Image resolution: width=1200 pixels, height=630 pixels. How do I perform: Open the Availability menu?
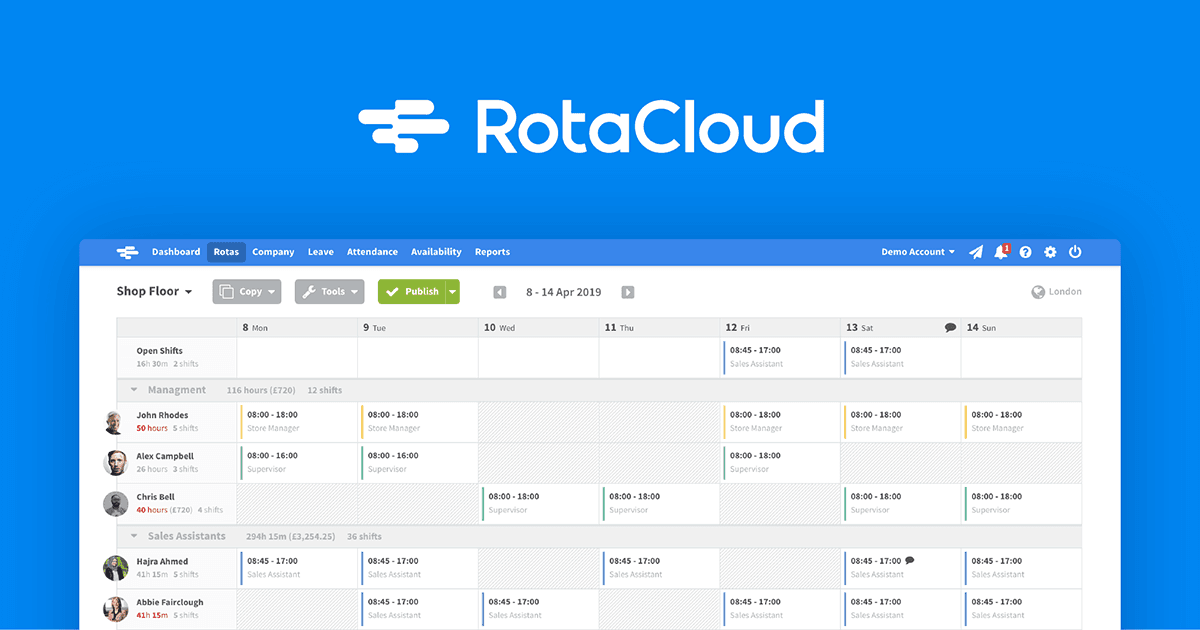point(436,252)
